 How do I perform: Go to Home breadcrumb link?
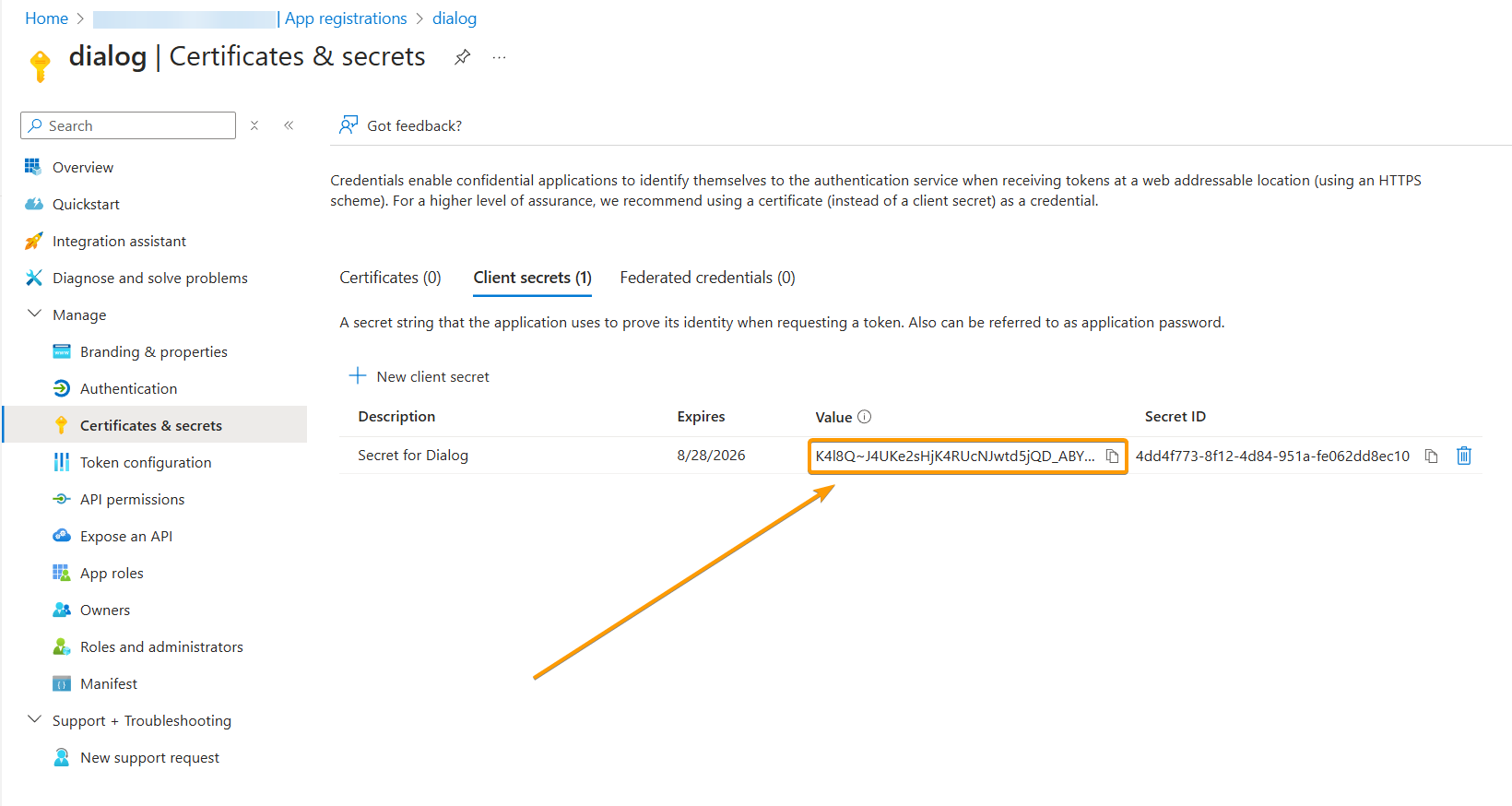[x=46, y=18]
